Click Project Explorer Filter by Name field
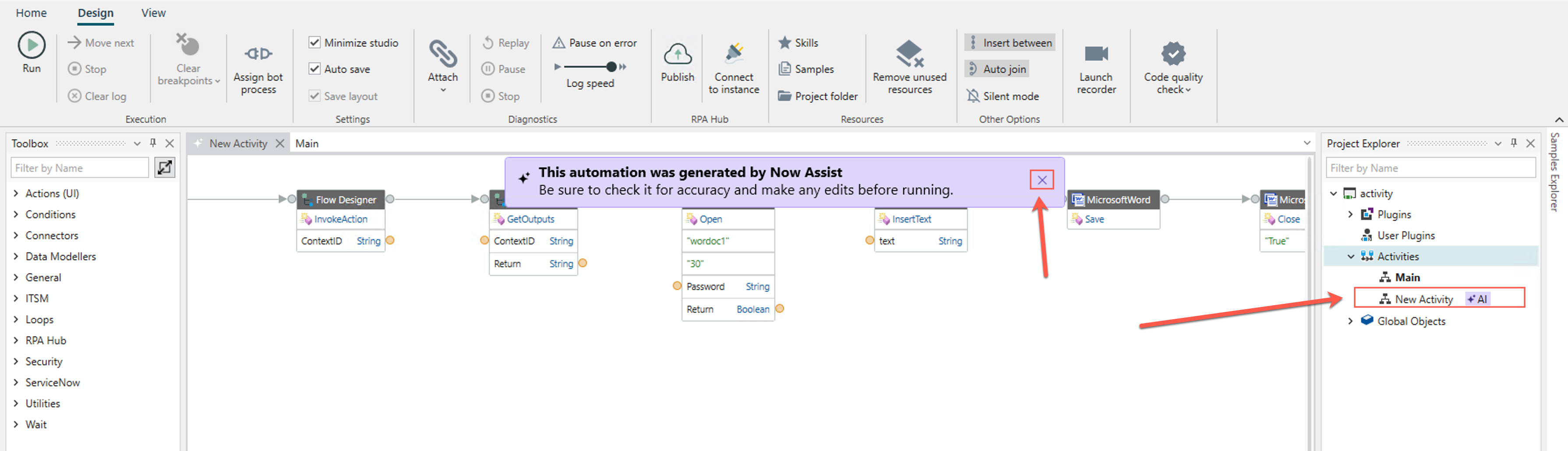1568x451 pixels. coord(1430,167)
